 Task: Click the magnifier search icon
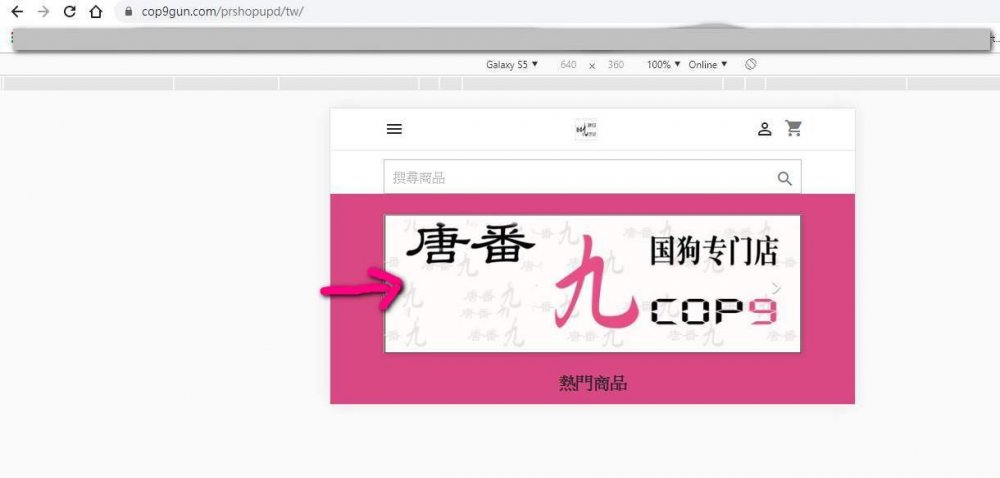point(784,178)
